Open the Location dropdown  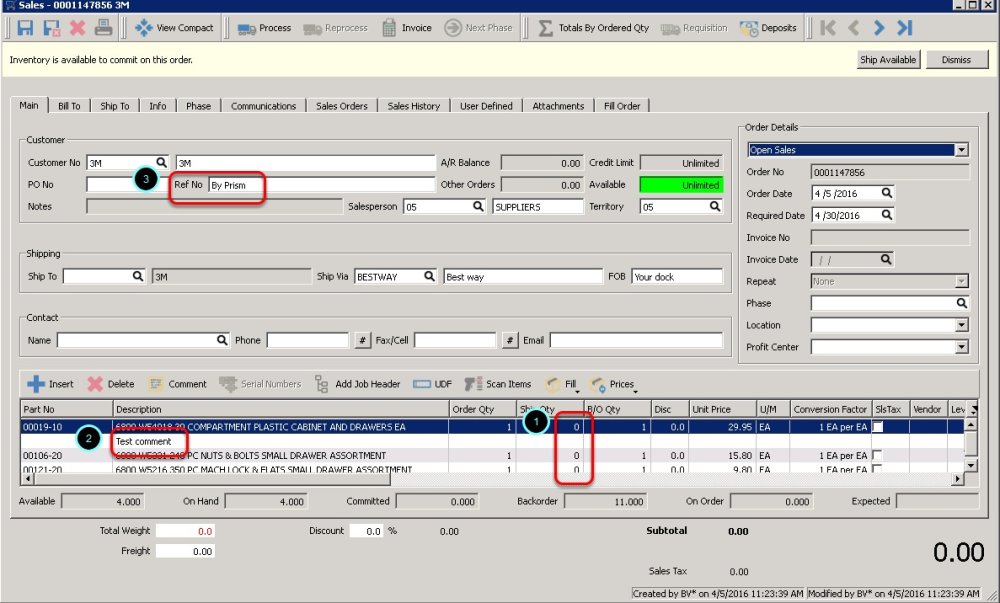coord(962,325)
